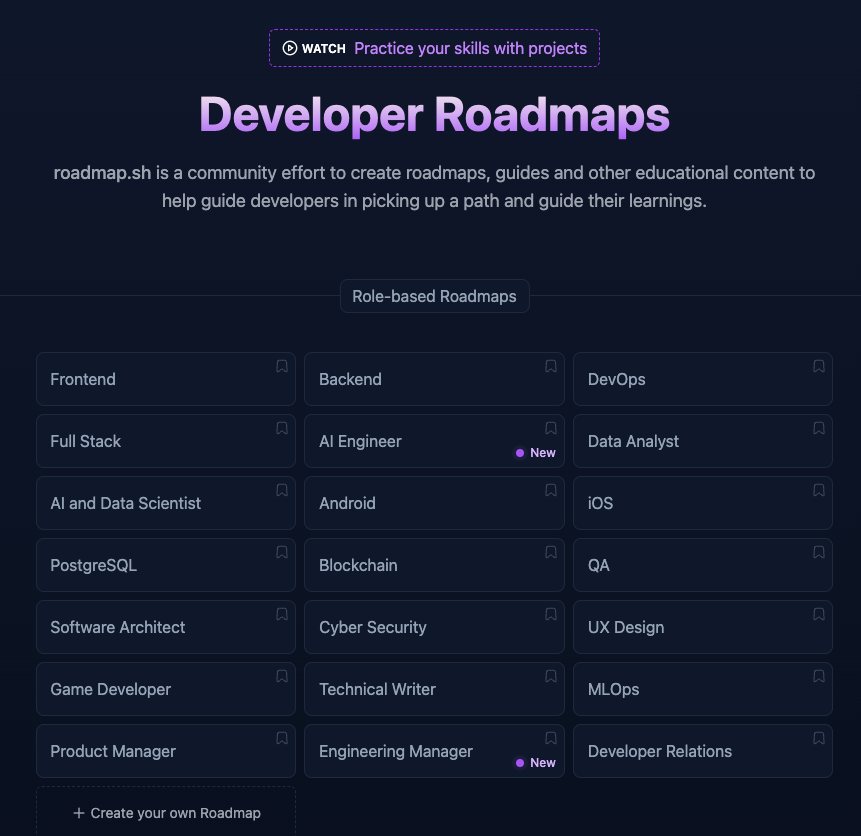The width and height of the screenshot is (861, 836).
Task: Bookmark the Blockchain roadmap
Action: 551,553
